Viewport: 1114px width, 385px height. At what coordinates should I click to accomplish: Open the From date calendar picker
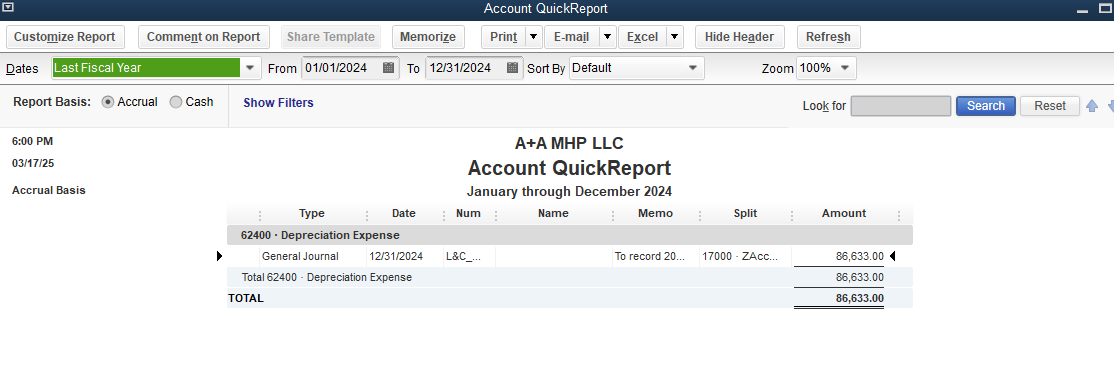389,68
